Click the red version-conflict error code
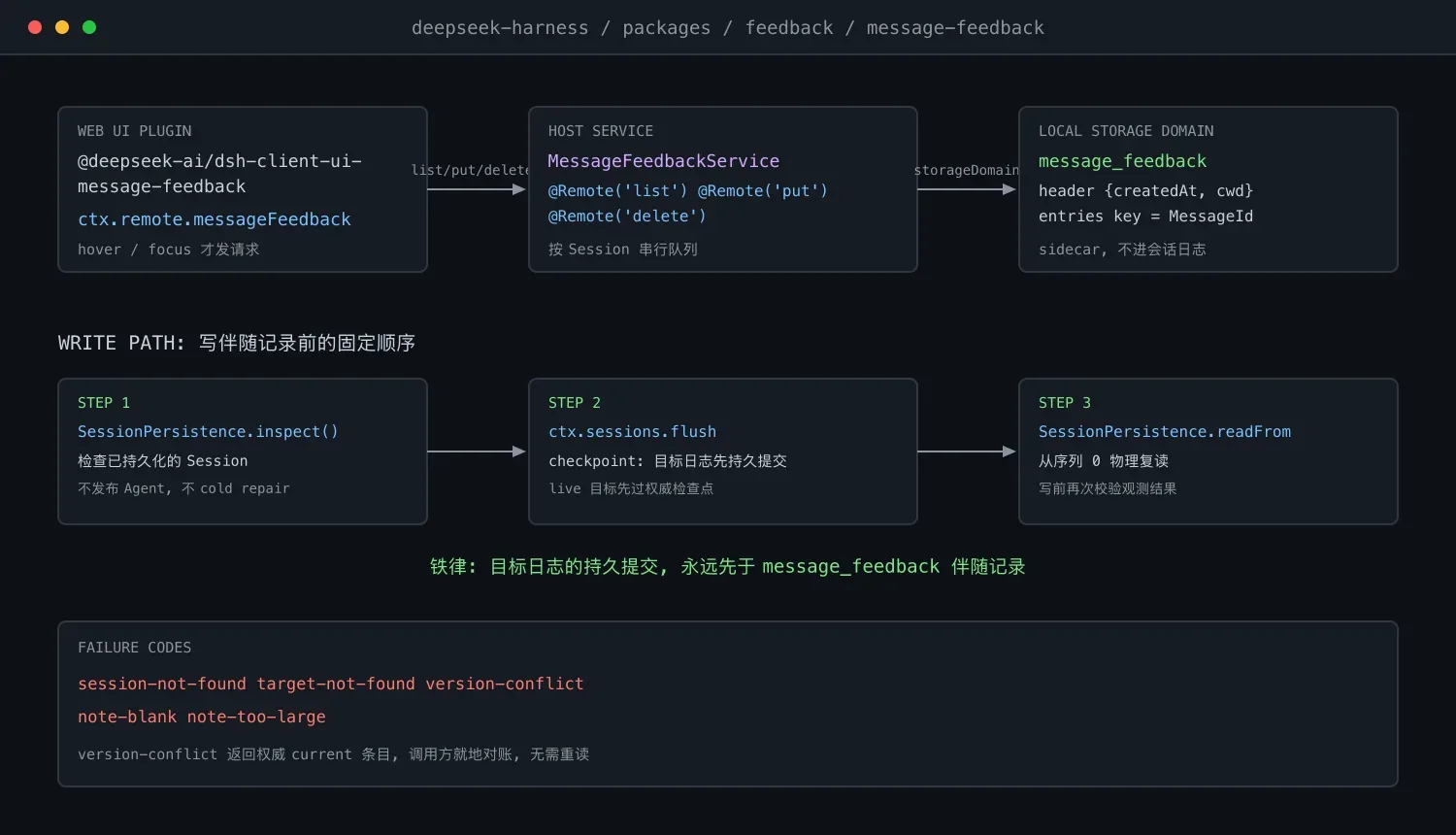The width and height of the screenshot is (1456, 835). point(505,685)
